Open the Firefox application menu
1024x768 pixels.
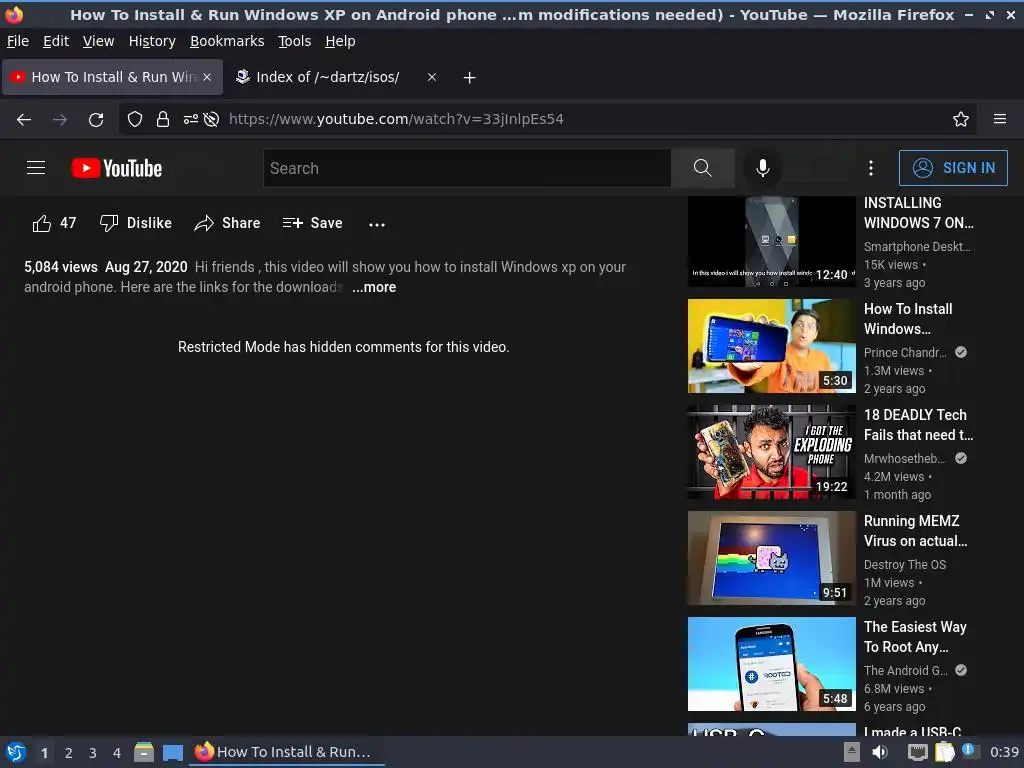(1000, 119)
